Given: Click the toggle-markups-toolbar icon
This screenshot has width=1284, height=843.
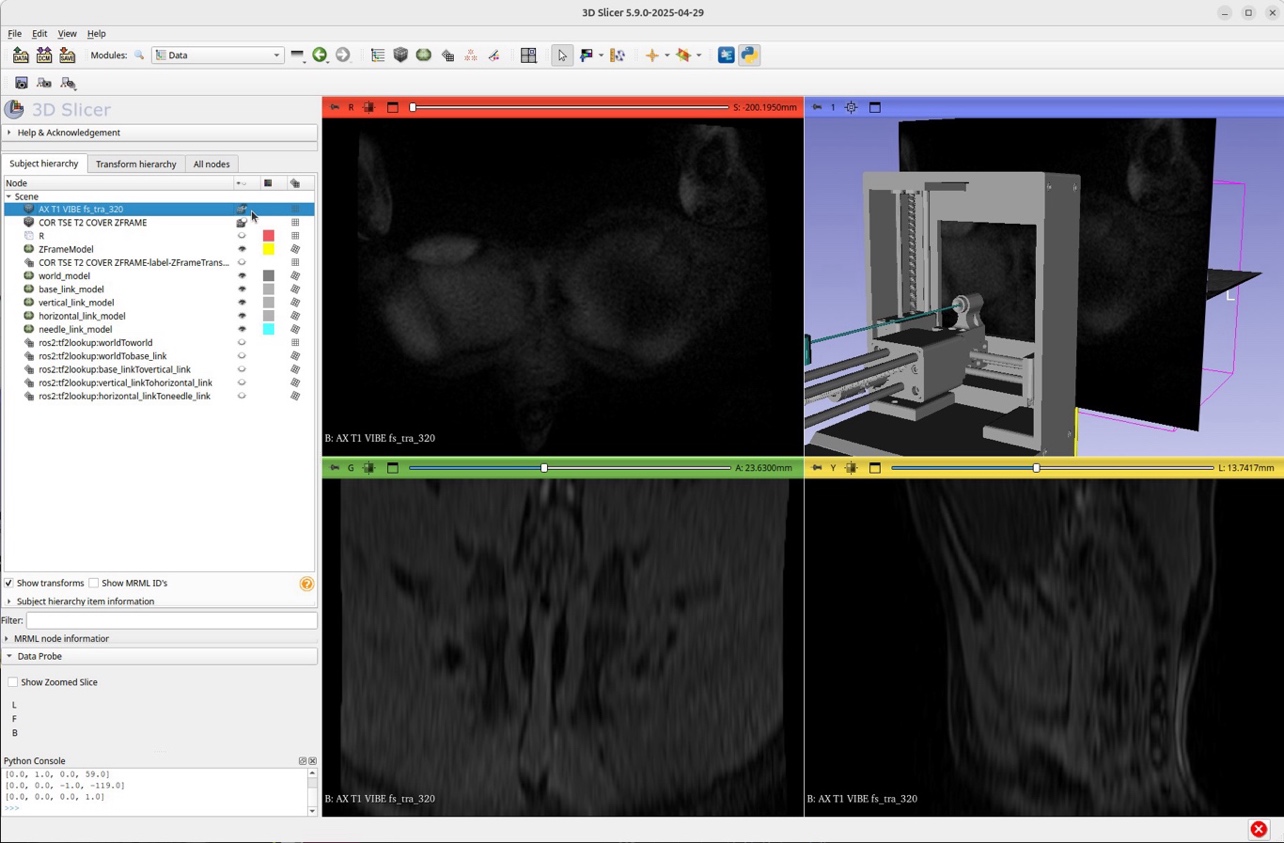Looking at the screenshot, I should pyautogui.click(x=618, y=55).
